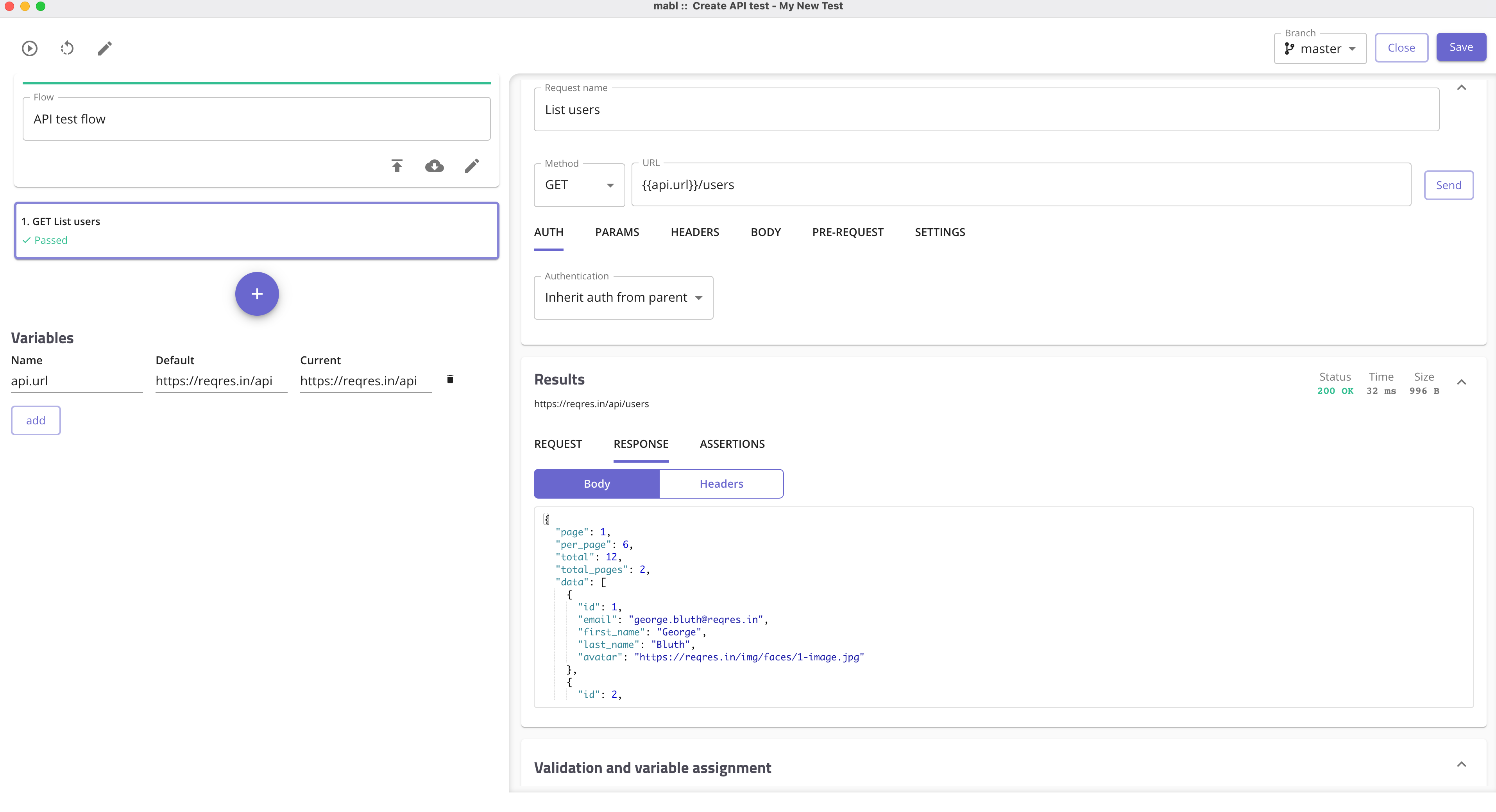Click the Send button
This screenshot has width=1496, height=812.
click(1448, 185)
